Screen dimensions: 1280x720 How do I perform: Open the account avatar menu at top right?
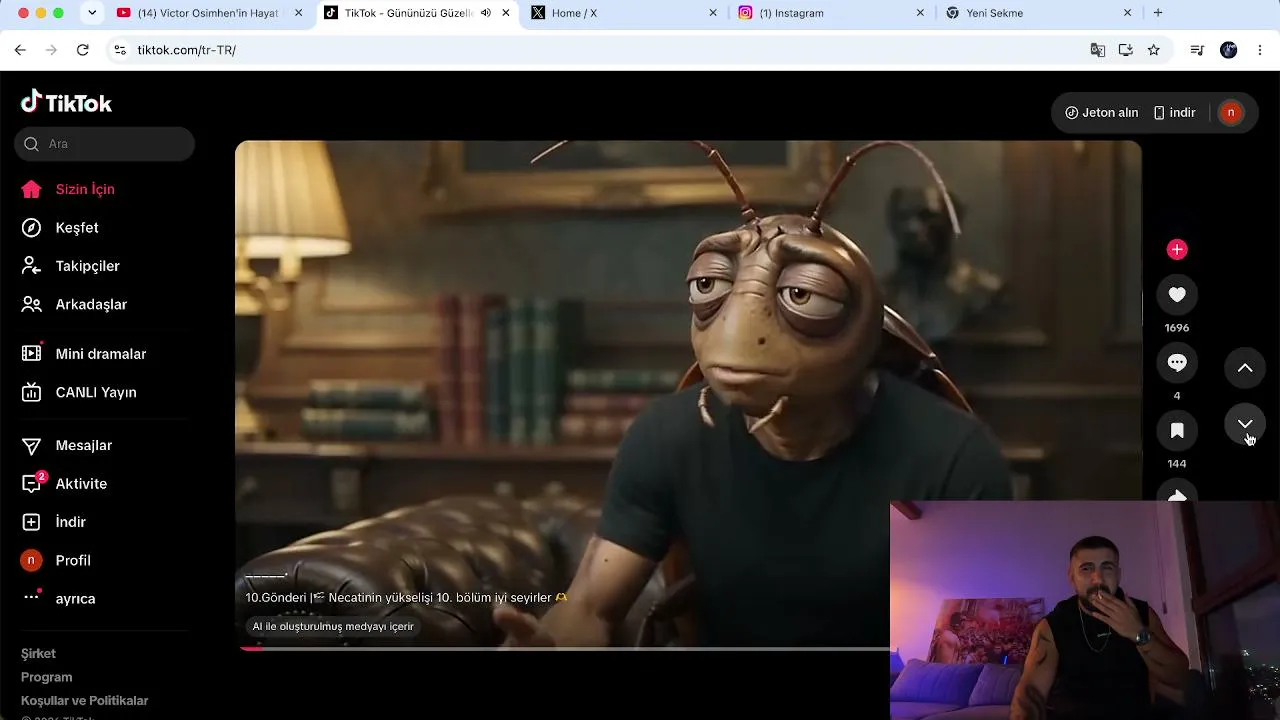click(x=1231, y=113)
